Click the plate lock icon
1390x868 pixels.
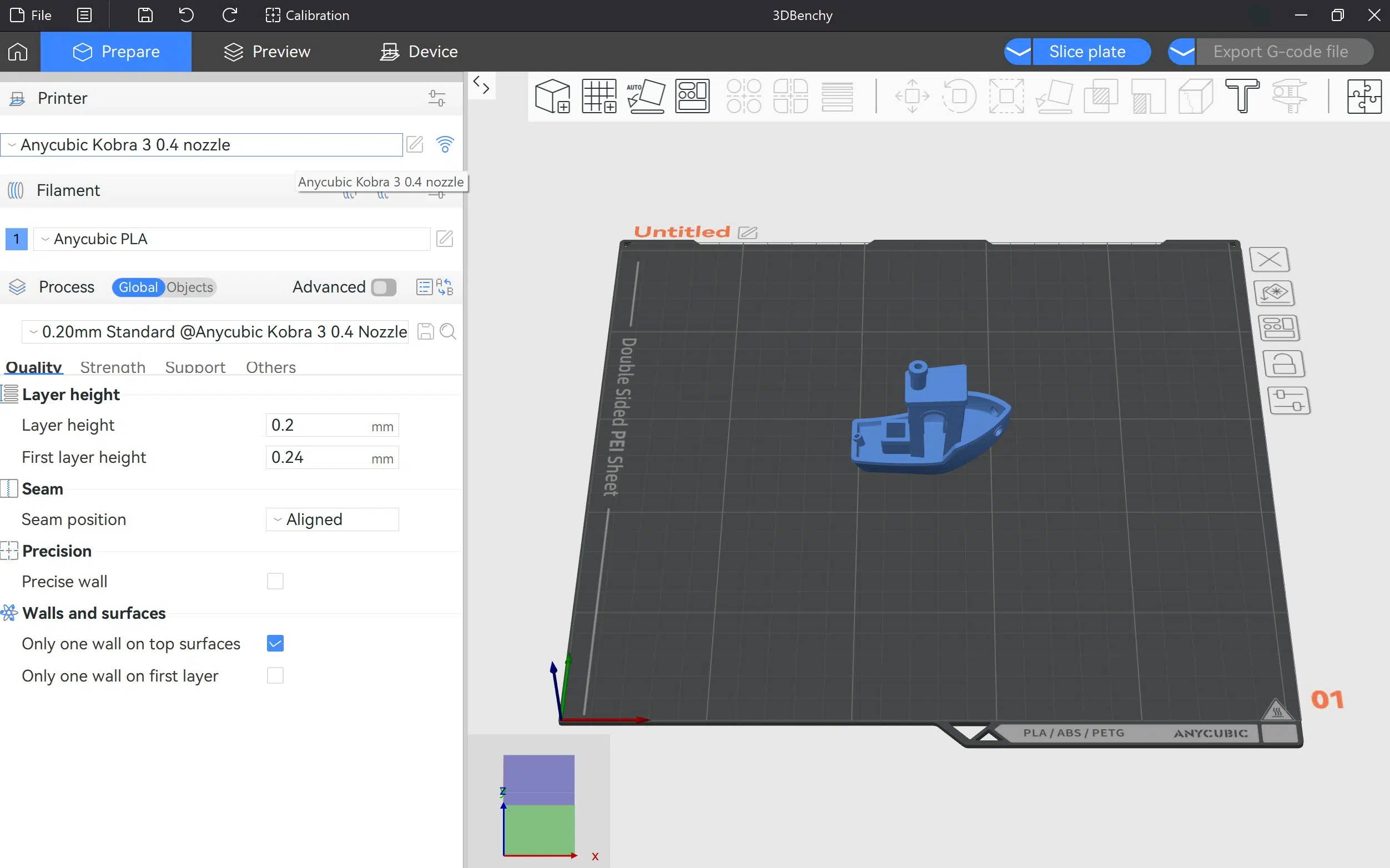click(1284, 364)
